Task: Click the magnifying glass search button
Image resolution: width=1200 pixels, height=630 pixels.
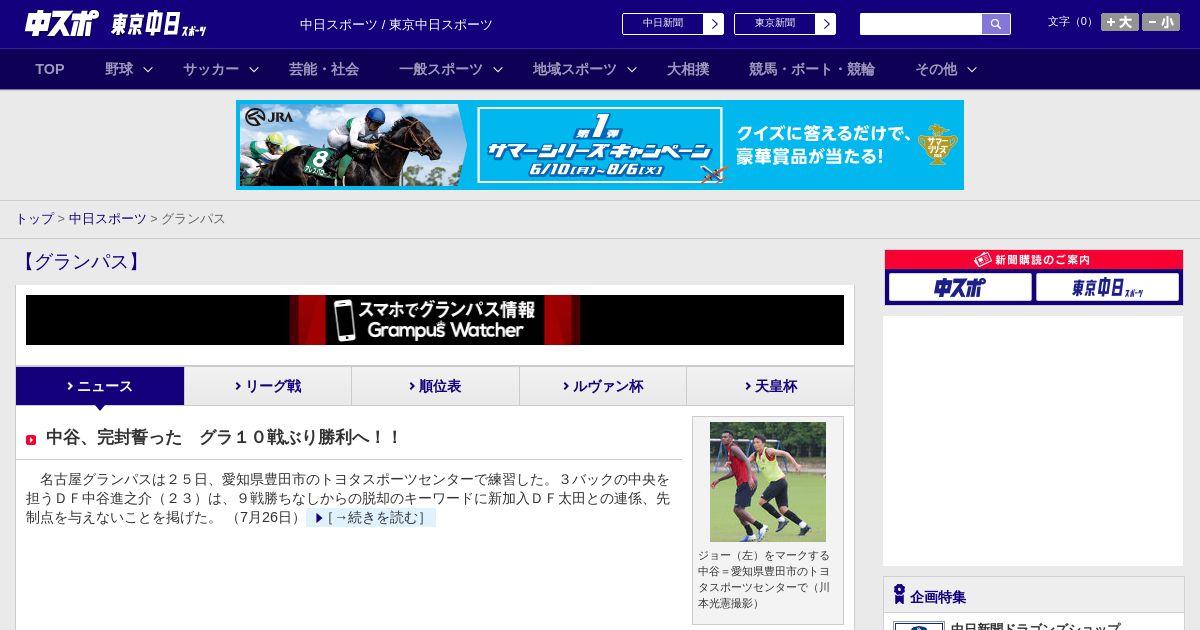Action: click(x=996, y=24)
